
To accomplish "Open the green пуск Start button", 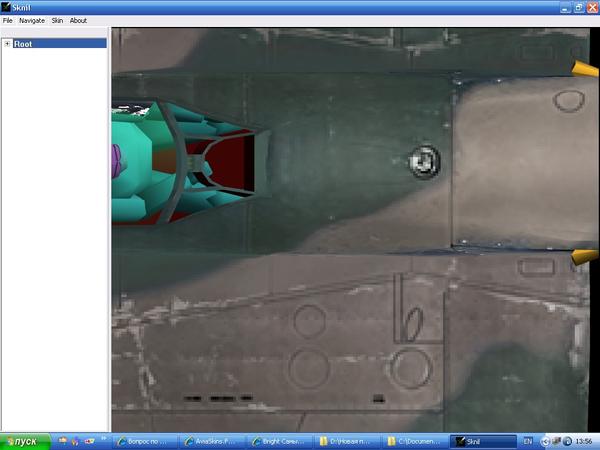I will [25, 442].
